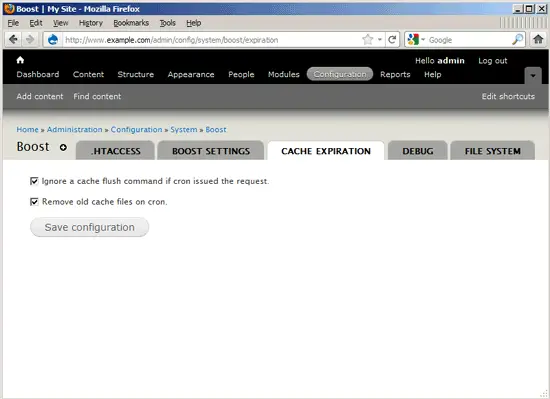Screen dimensions: 550x399
Task: Go to Dashboard in admin toolbar
Action: point(38,74)
